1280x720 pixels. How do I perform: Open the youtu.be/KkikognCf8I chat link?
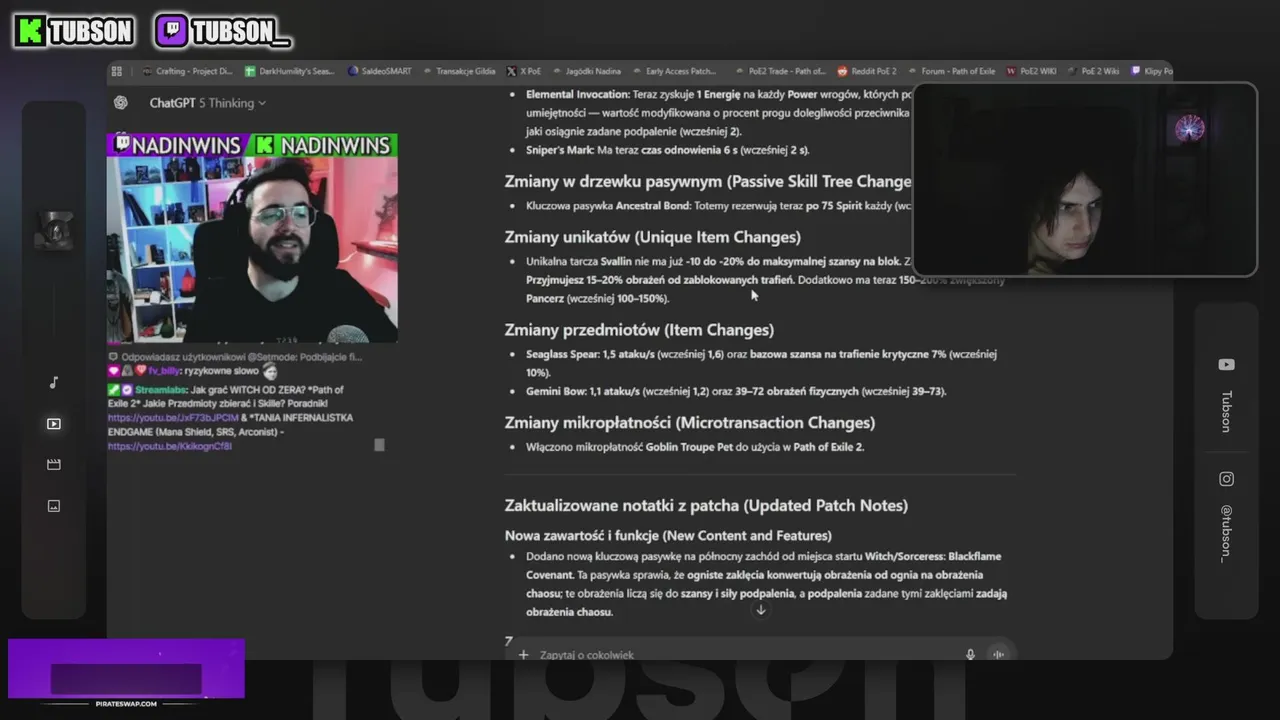coord(170,446)
